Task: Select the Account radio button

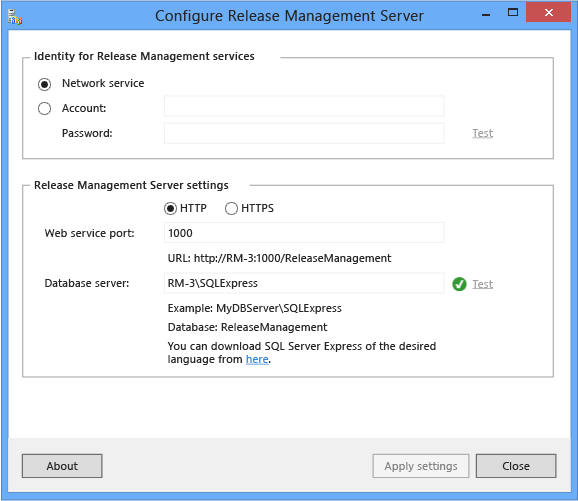Action: pyautogui.click(x=44, y=108)
